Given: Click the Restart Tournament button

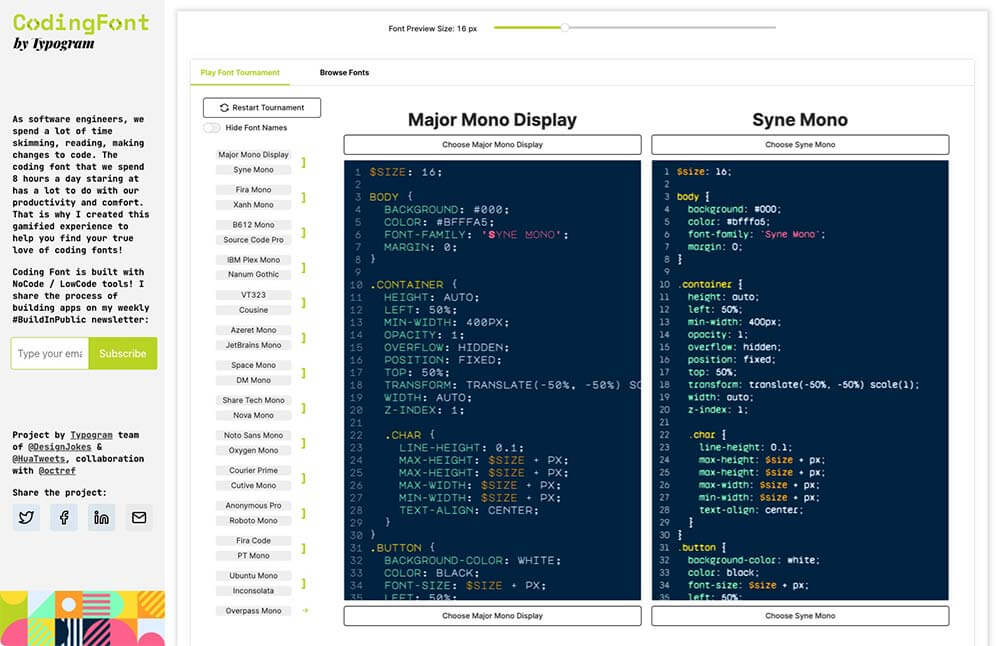Looking at the screenshot, I should [261, 108].
